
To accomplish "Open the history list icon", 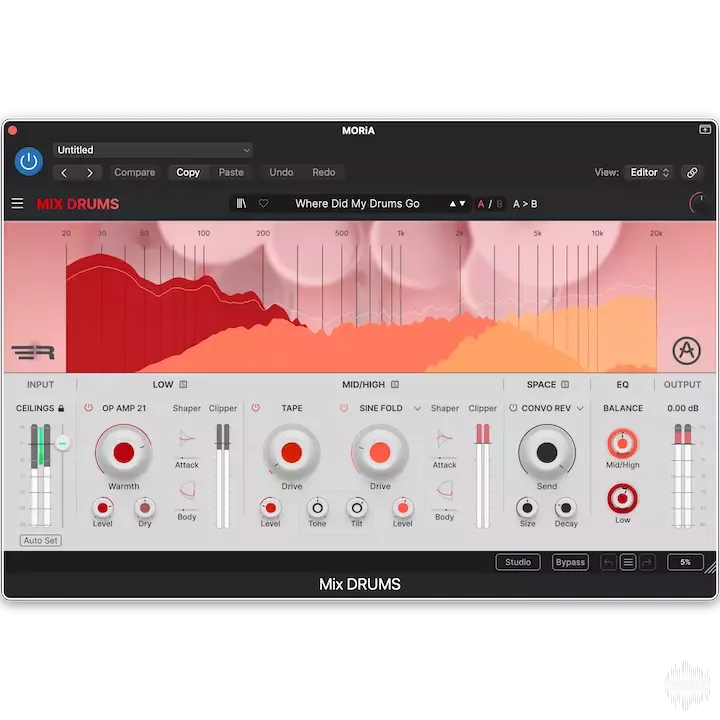I will (x=628, y=562).
